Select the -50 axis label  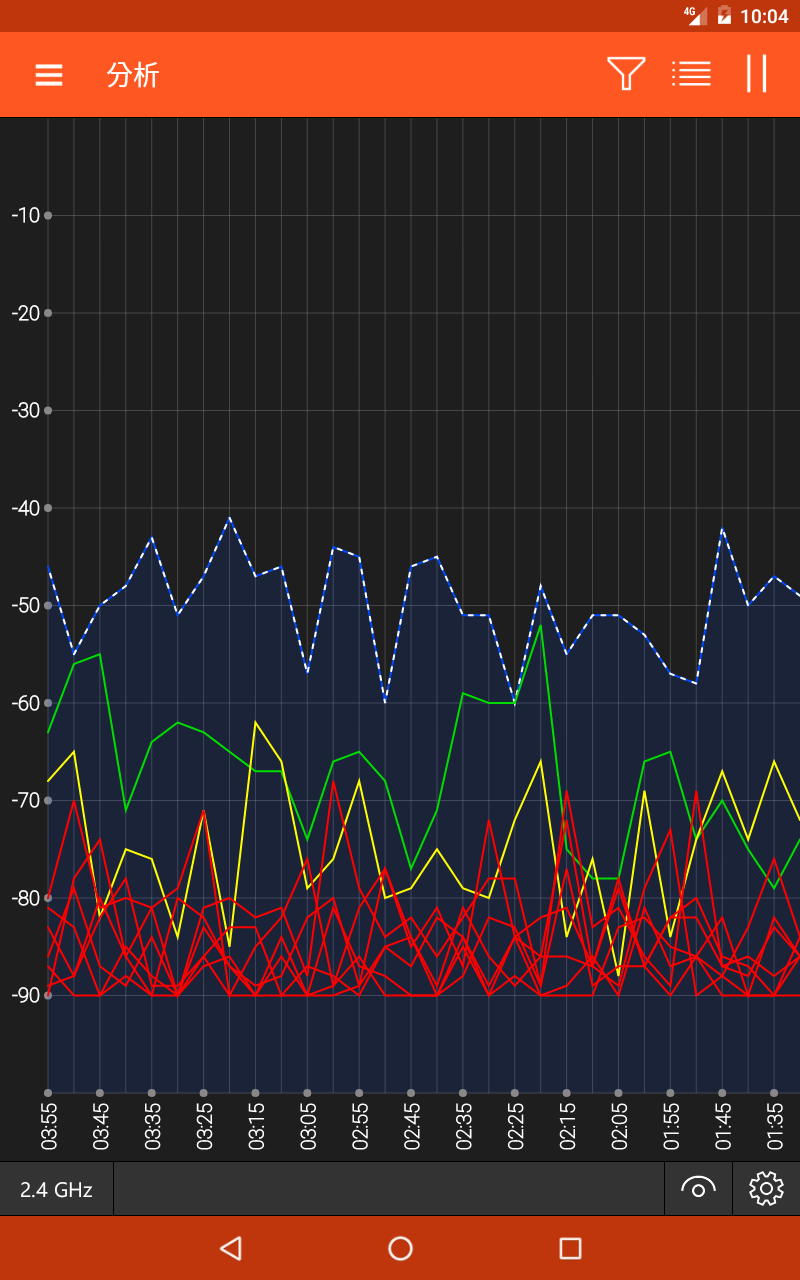(25, 605)
